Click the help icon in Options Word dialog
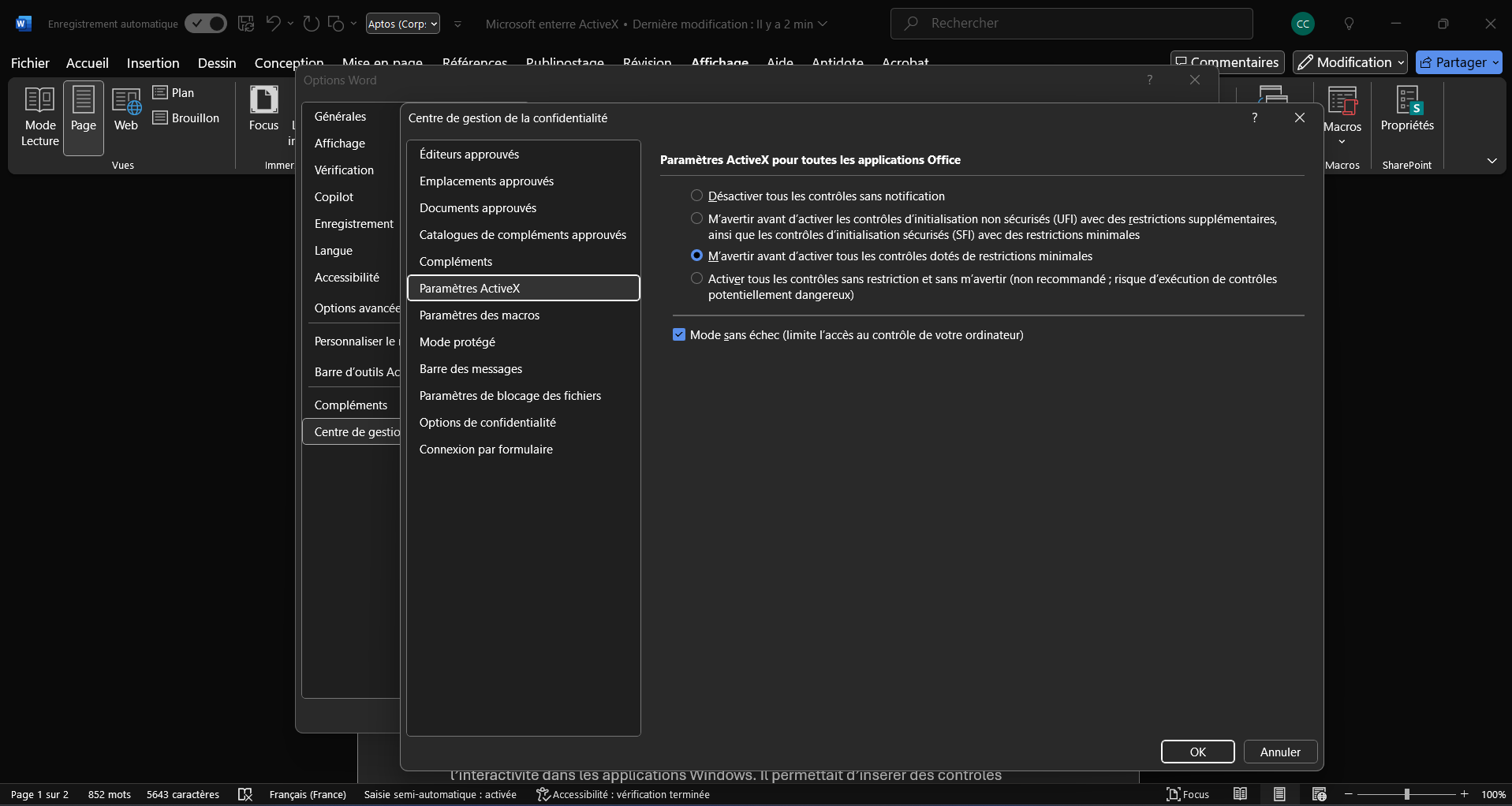The image size is (1512, 806). pyautogui.click(x=1150, y=80)
